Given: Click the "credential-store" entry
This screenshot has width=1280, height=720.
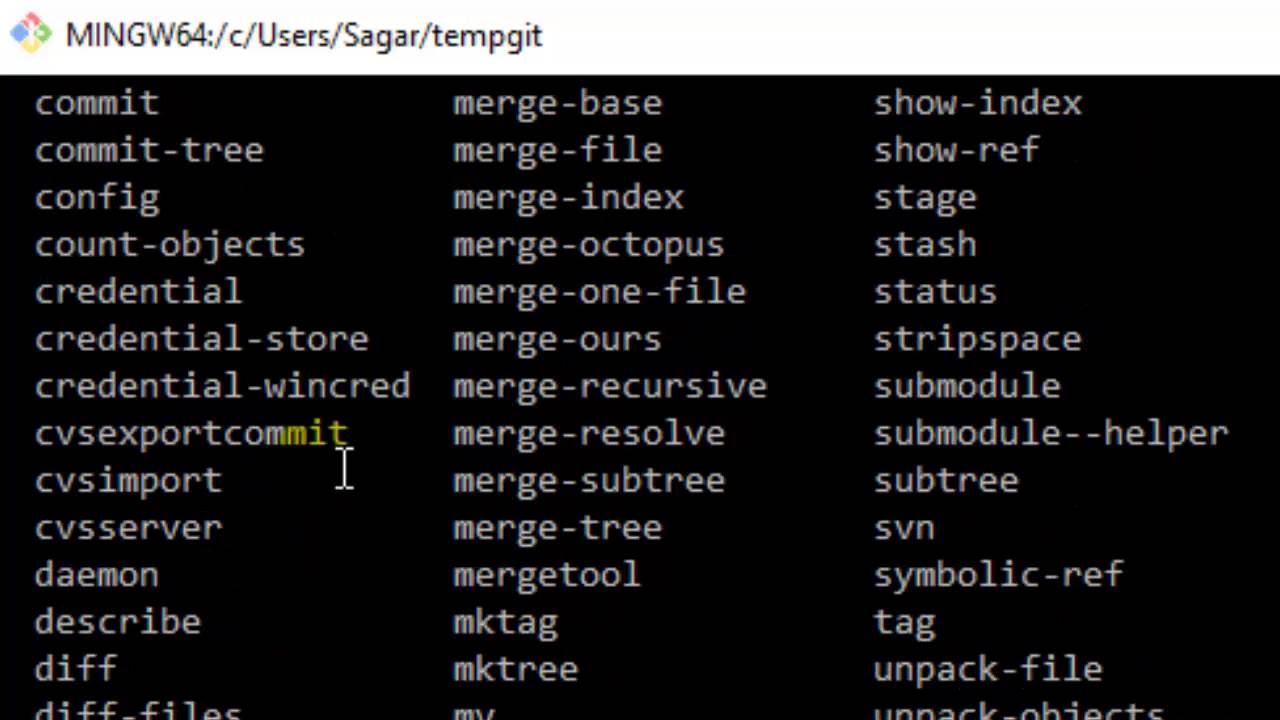Looking at the screenshot, I should click(x=202, y=339).
